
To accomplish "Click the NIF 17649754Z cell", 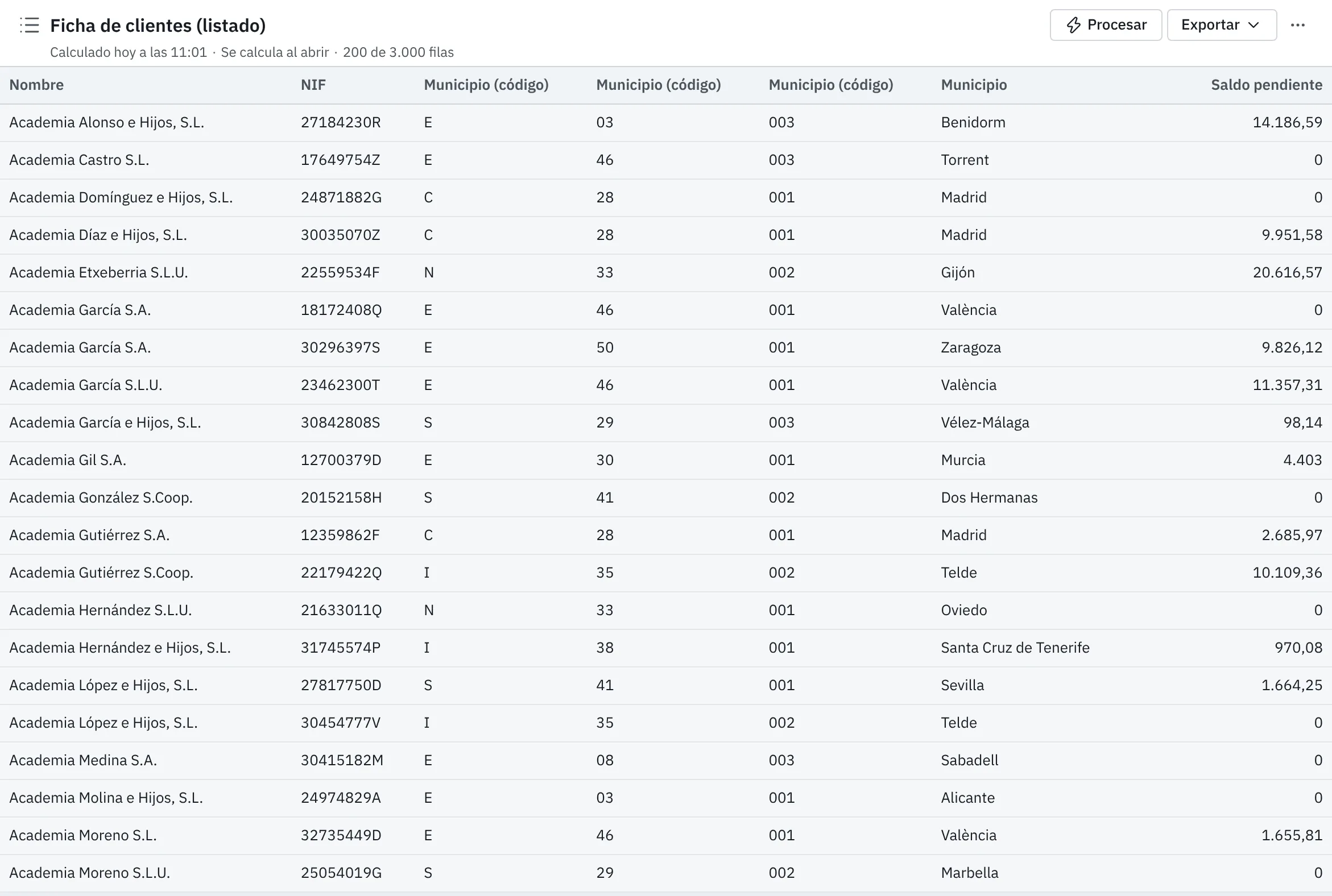I will pos(341,160).
